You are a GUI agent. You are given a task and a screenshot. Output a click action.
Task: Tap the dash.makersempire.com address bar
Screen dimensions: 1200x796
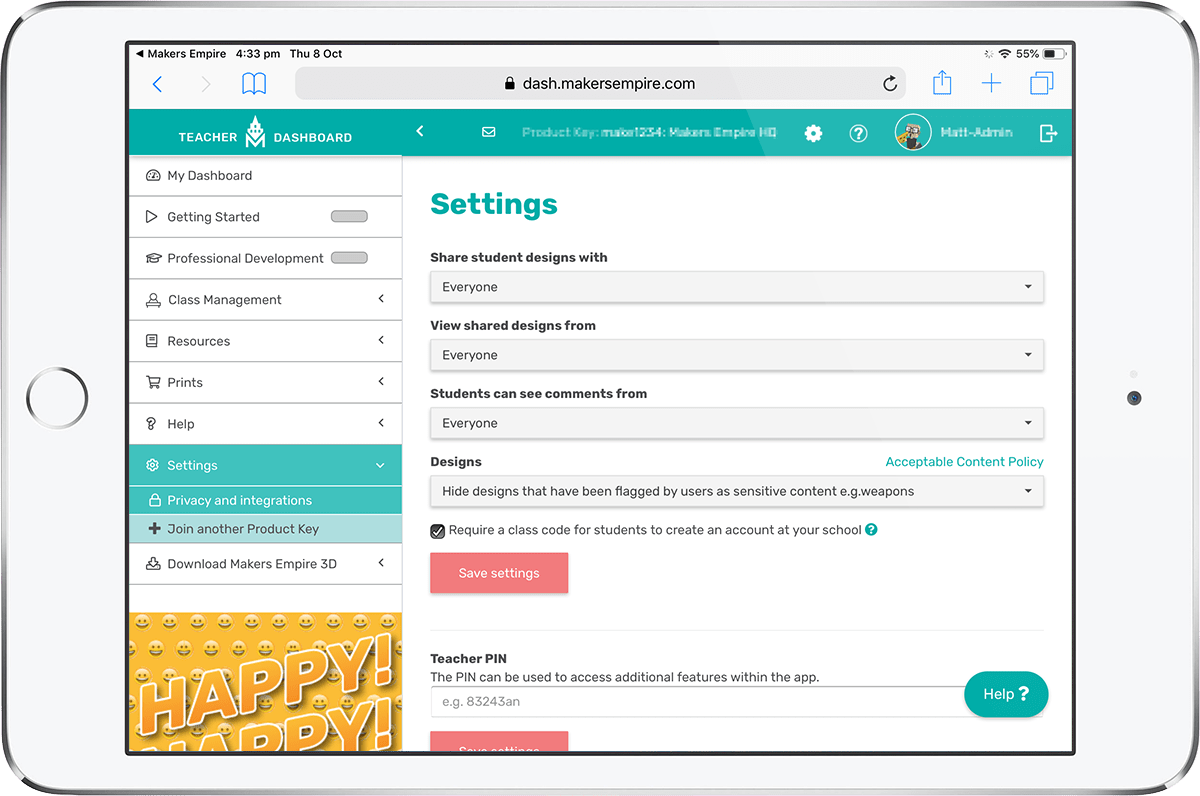point(600,84)
